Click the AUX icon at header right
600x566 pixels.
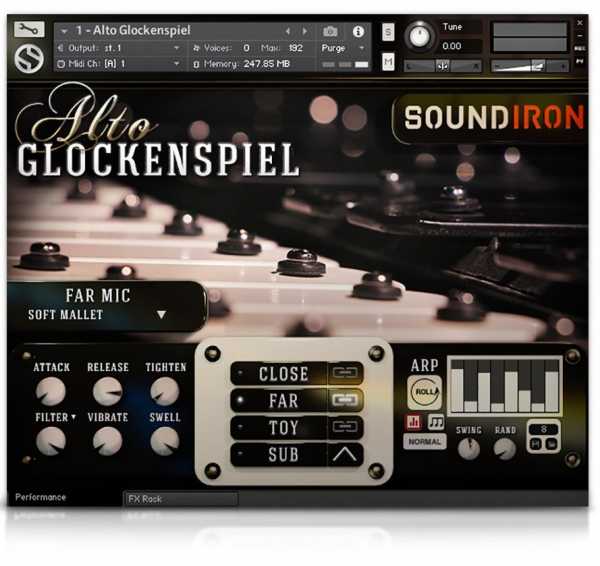click(x=580, y=49)
